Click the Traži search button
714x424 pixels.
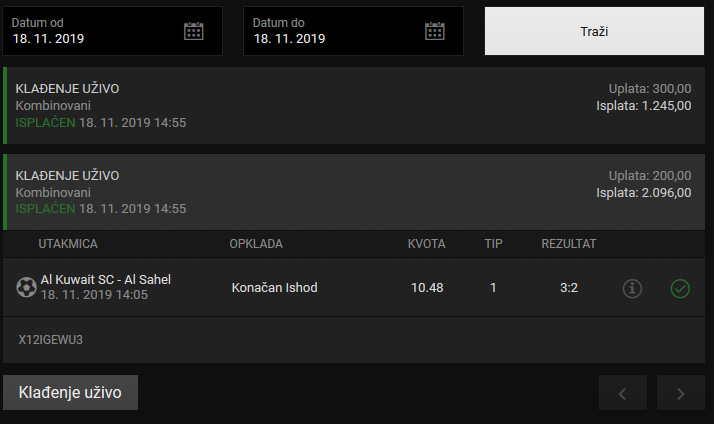(594, 31)
